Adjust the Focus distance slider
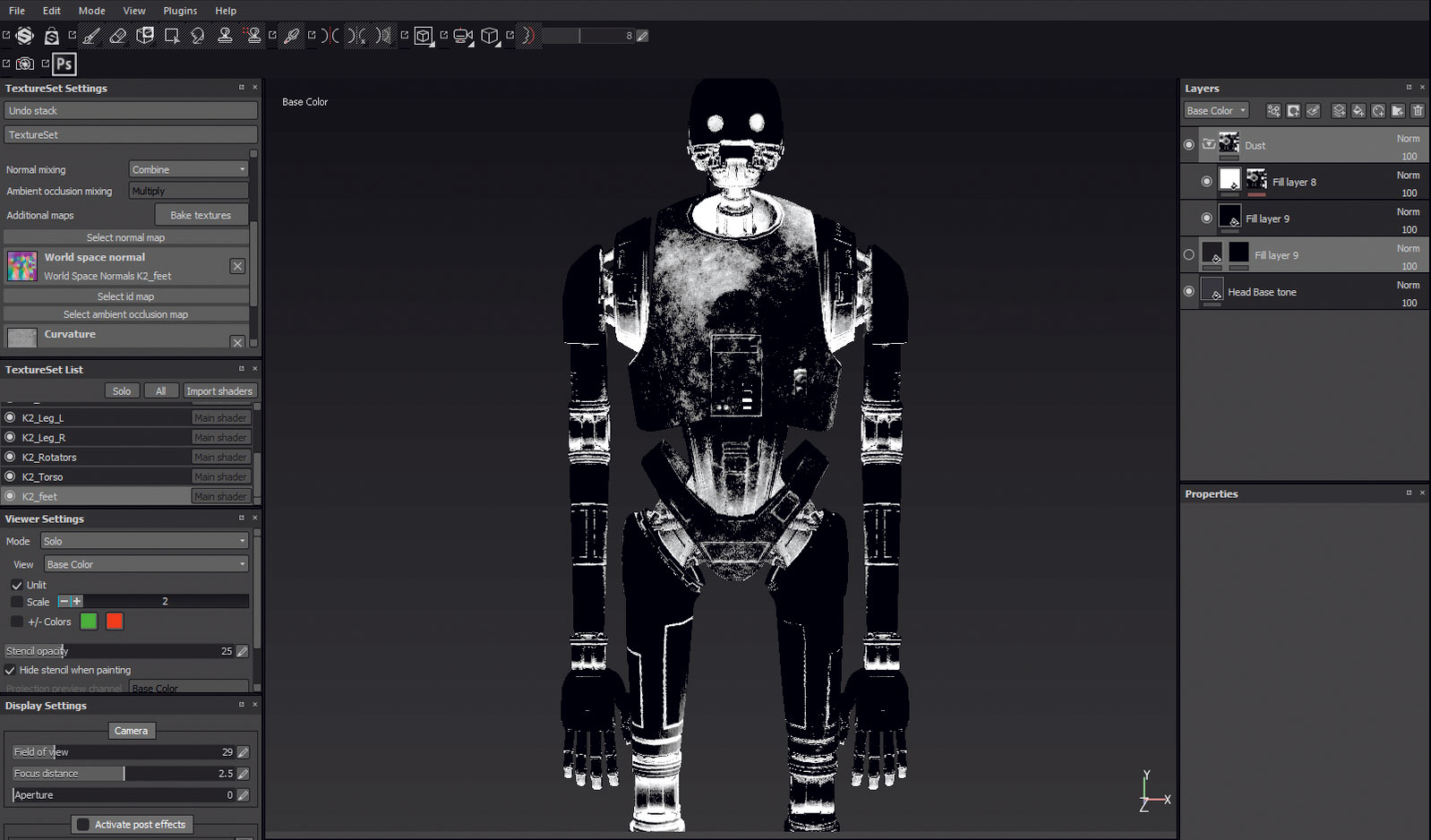1431x840 pixels. pyautogui.click(x=124, y=774)
